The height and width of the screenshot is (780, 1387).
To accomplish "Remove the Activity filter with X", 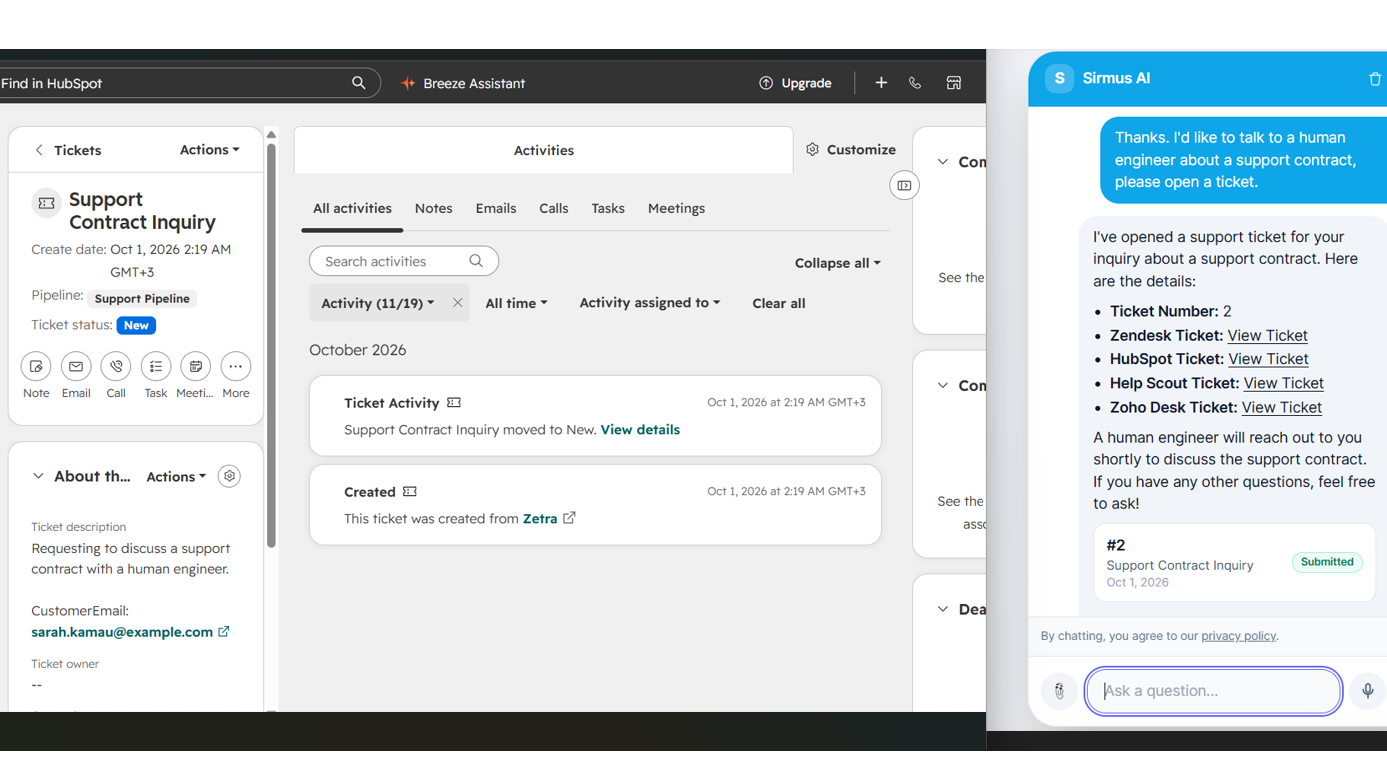I will point(457,303).
